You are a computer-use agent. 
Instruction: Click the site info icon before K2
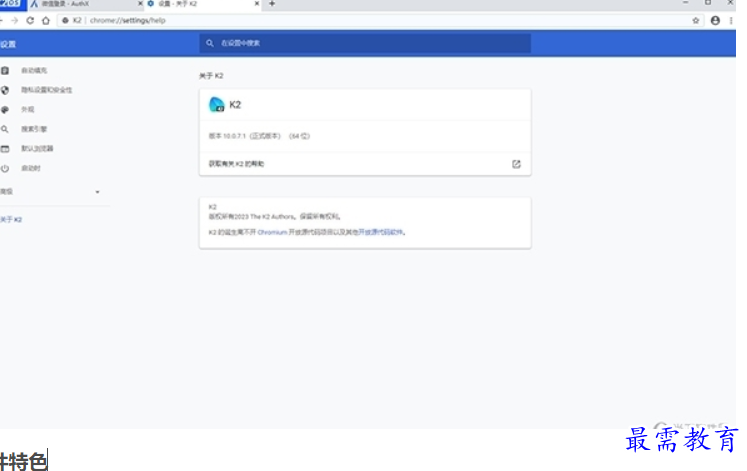tap(65, 20)
